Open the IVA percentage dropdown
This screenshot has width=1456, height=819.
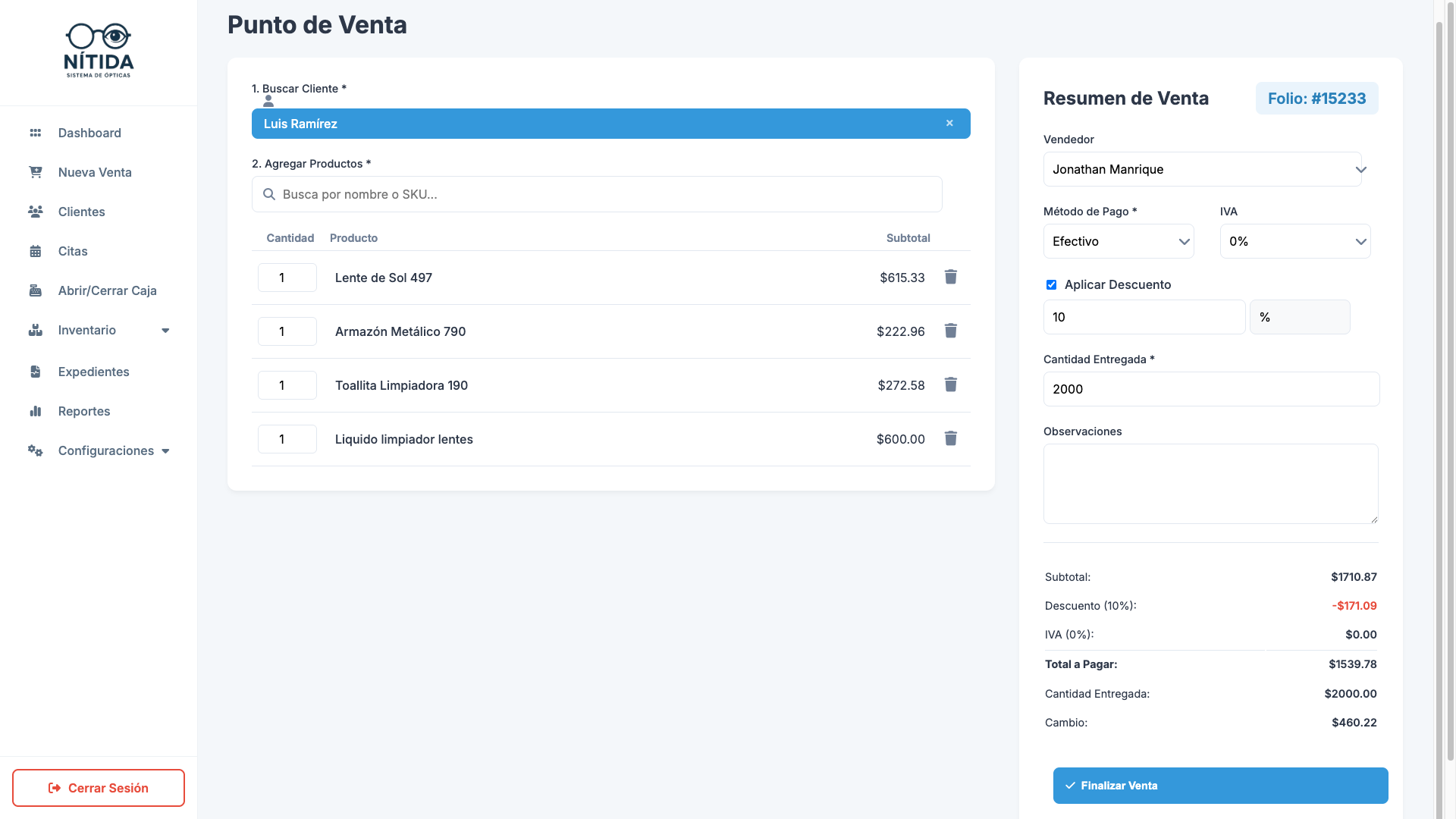tap(1294, 241)
